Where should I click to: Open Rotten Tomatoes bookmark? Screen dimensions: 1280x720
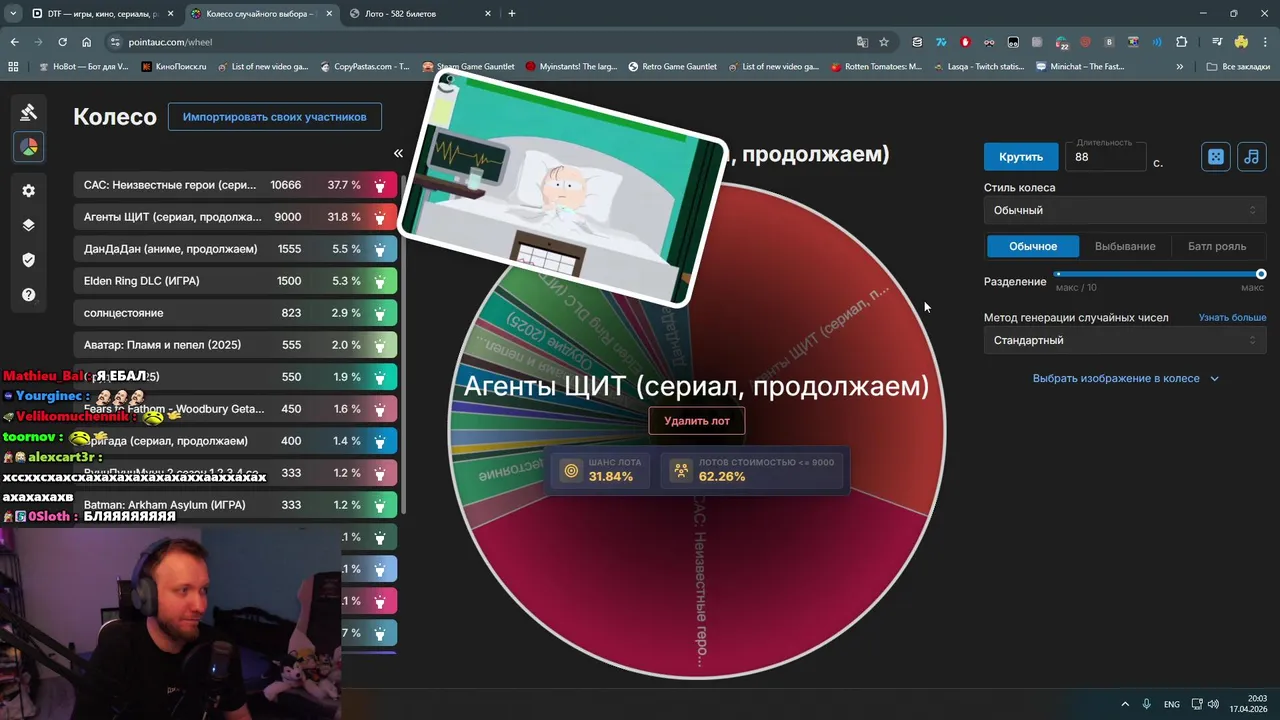(x=875, y=67)
